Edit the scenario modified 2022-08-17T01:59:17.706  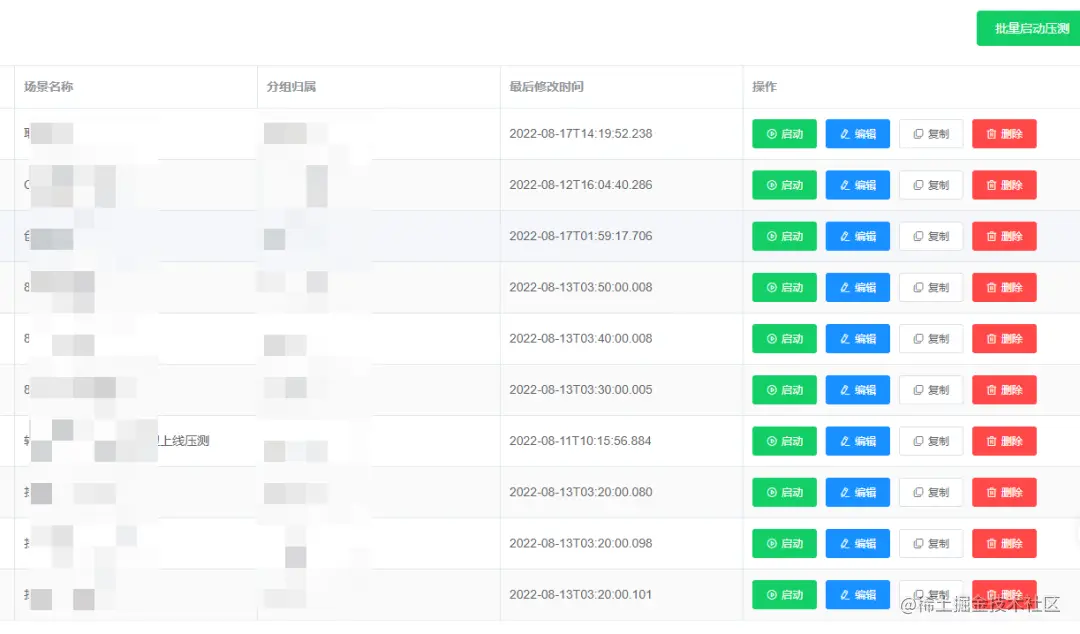(858, 236)
